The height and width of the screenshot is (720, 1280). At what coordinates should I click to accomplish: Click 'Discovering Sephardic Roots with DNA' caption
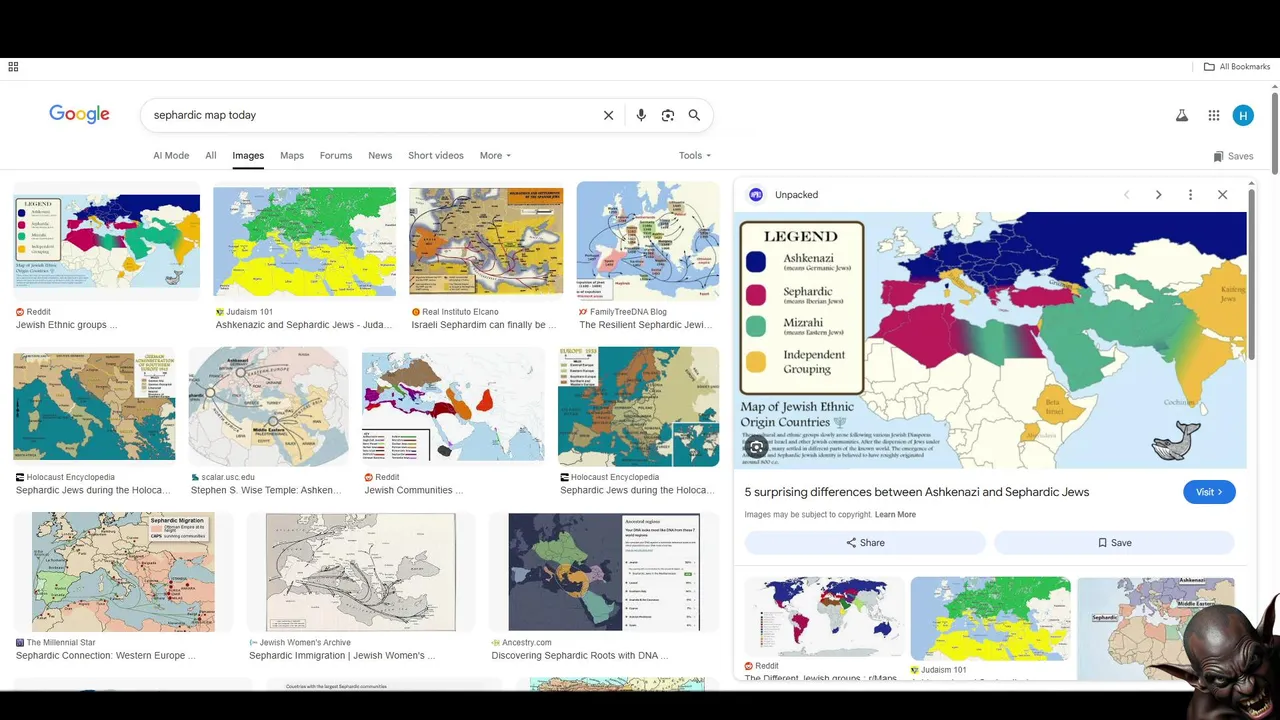coord(580,656)
